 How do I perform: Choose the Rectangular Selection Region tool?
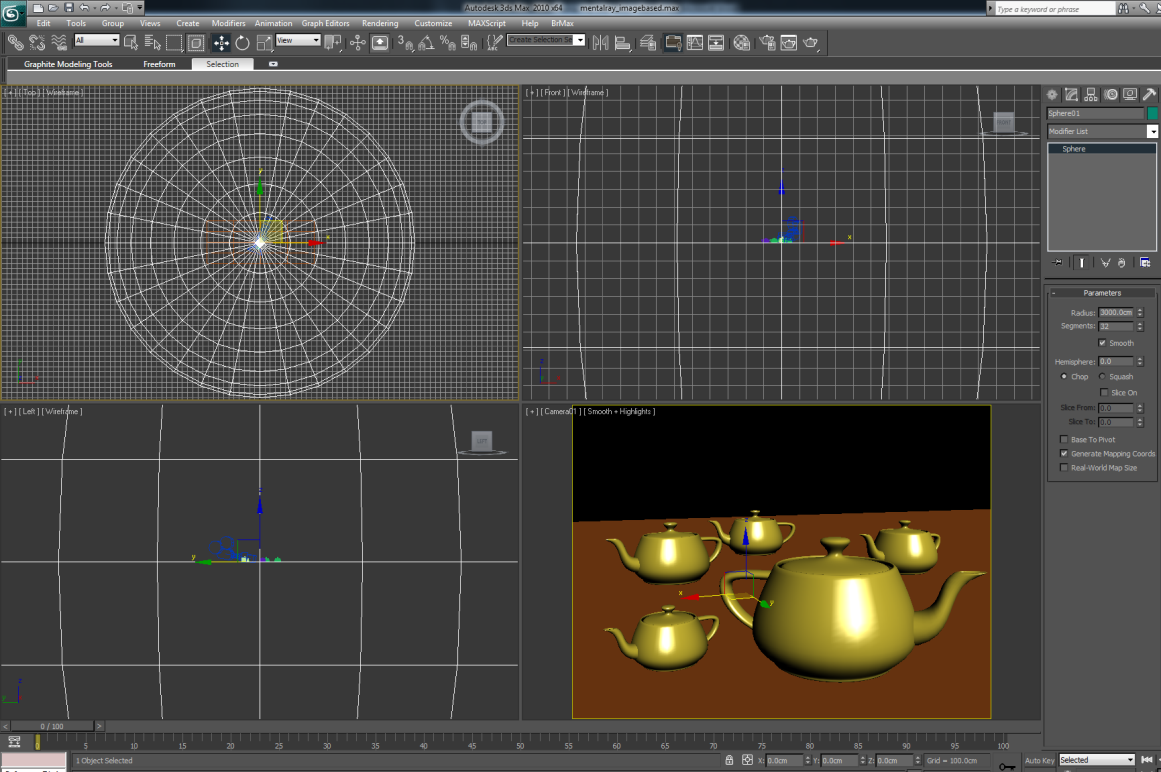click(x=174, y=43)
